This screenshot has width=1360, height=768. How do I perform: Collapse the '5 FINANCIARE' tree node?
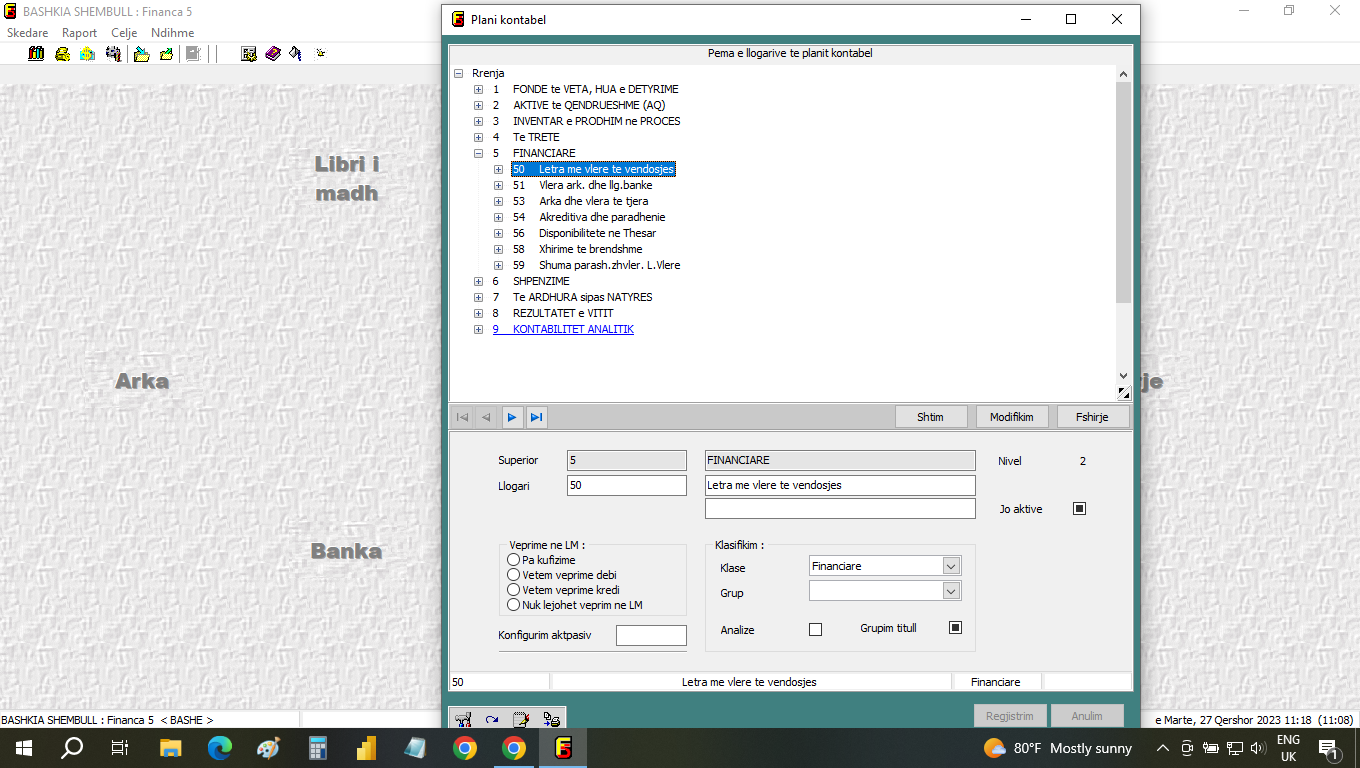[x=479, y=153]
